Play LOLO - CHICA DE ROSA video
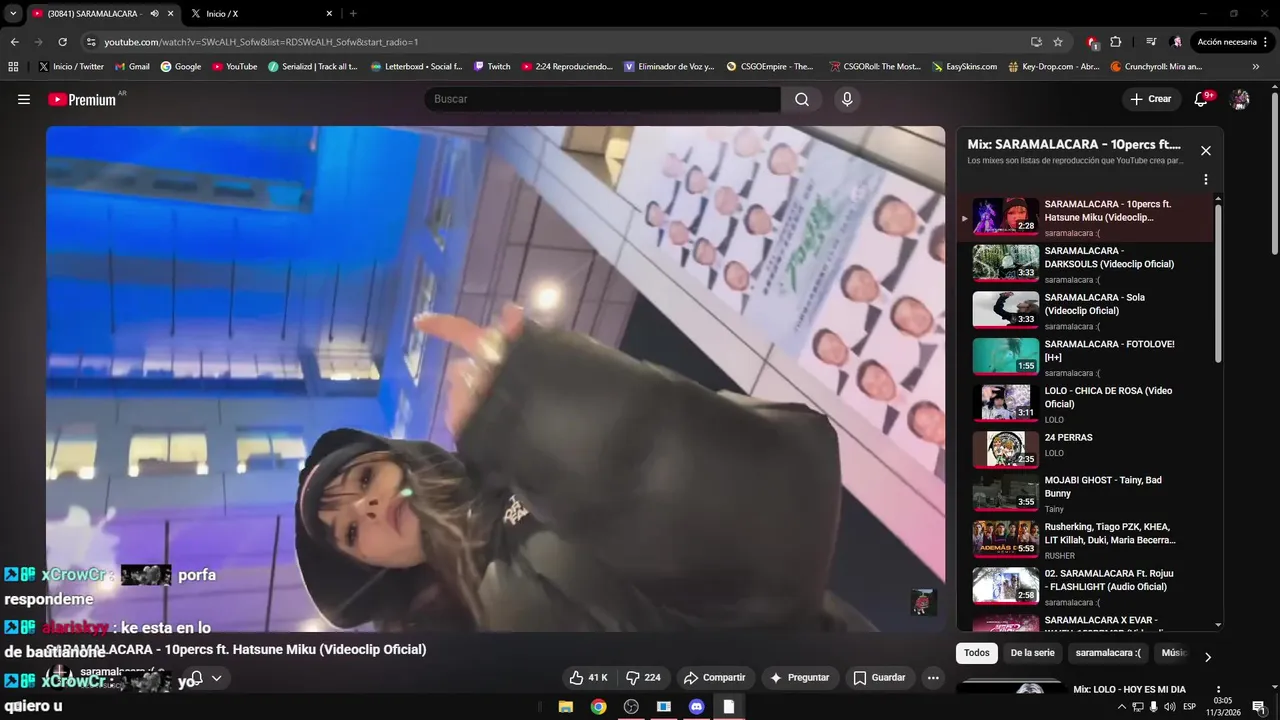 [1086, 404]
